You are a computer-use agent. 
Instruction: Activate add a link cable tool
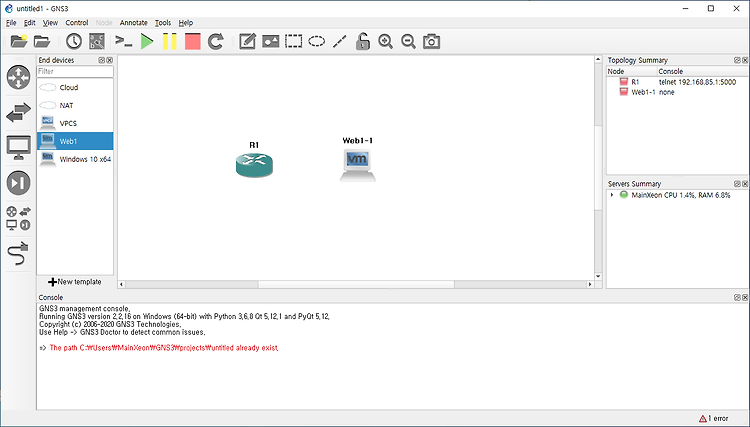tap(19, 253)
